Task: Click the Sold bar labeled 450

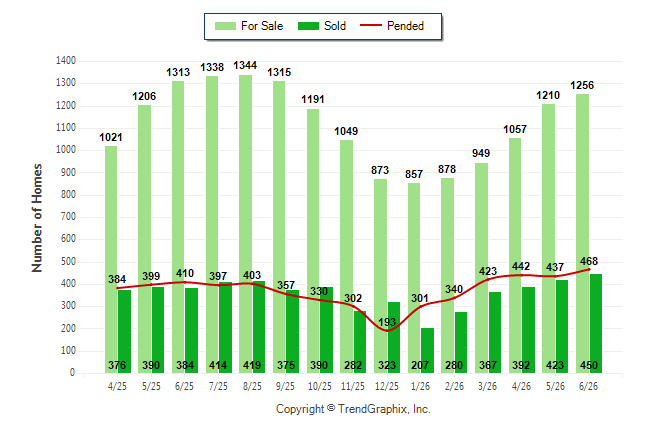Action: (596, 324)
